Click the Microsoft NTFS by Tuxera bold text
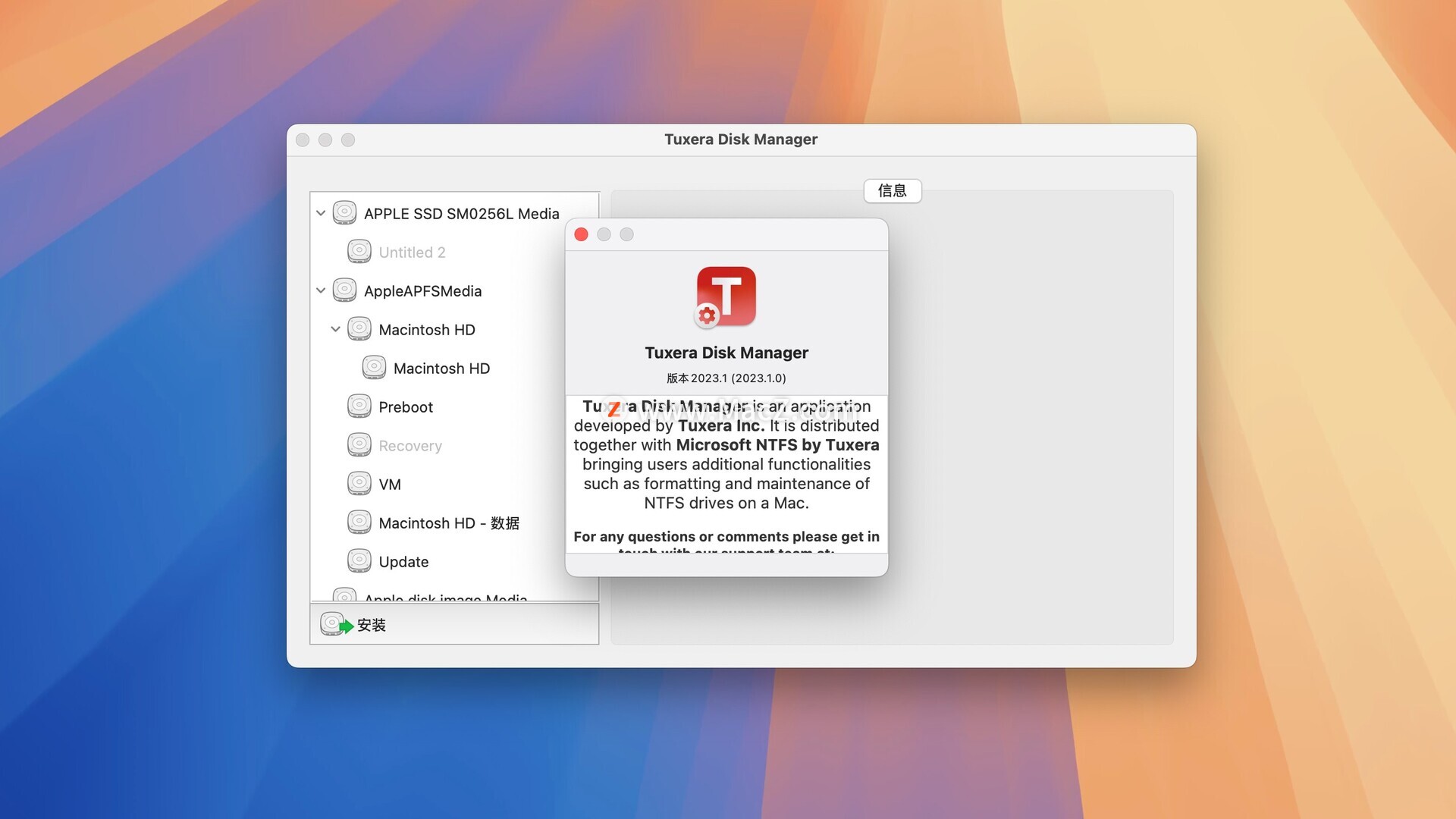 pos(777,445)
